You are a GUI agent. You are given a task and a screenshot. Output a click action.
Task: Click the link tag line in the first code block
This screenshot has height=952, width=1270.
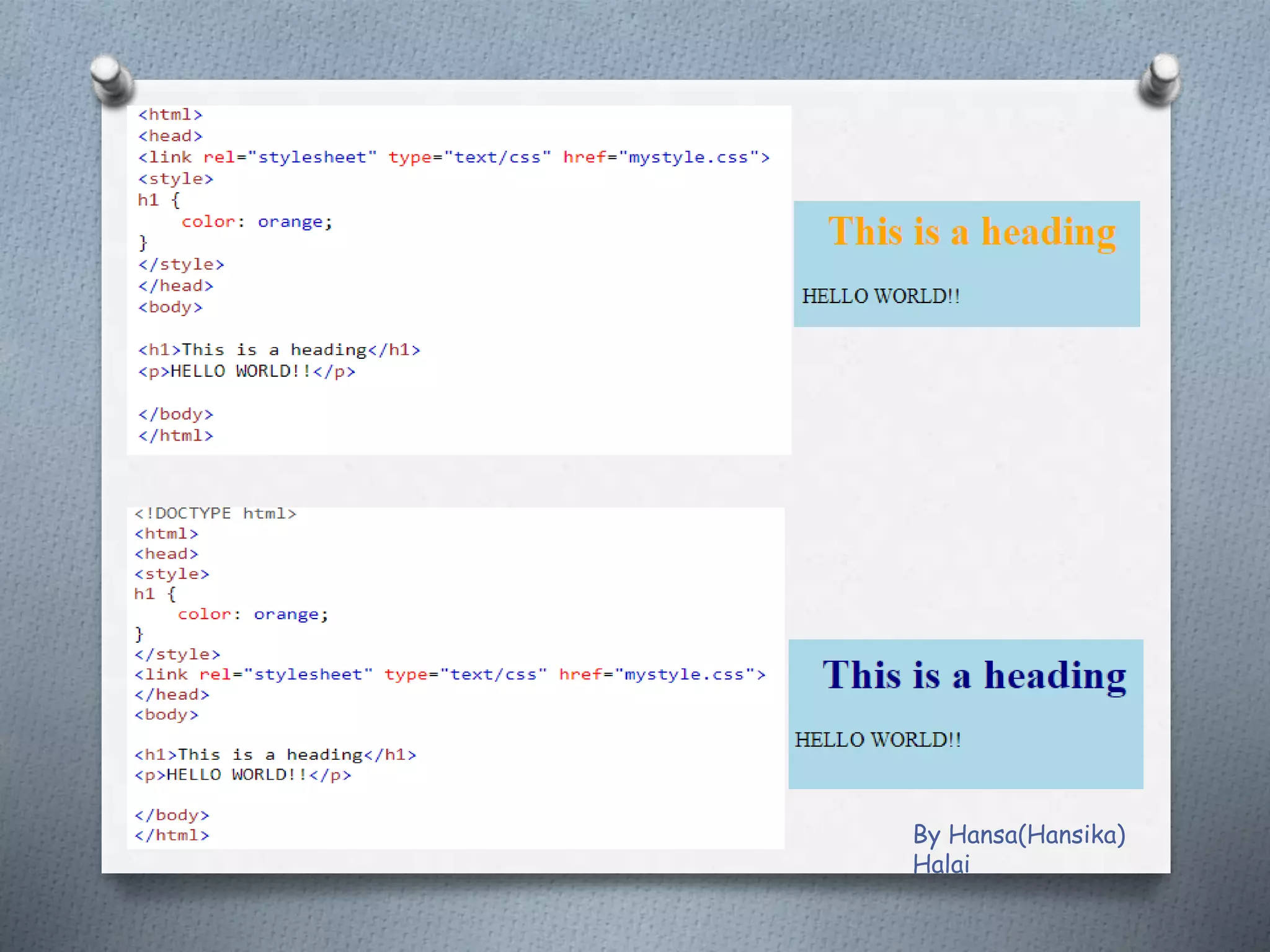point(453,157)
